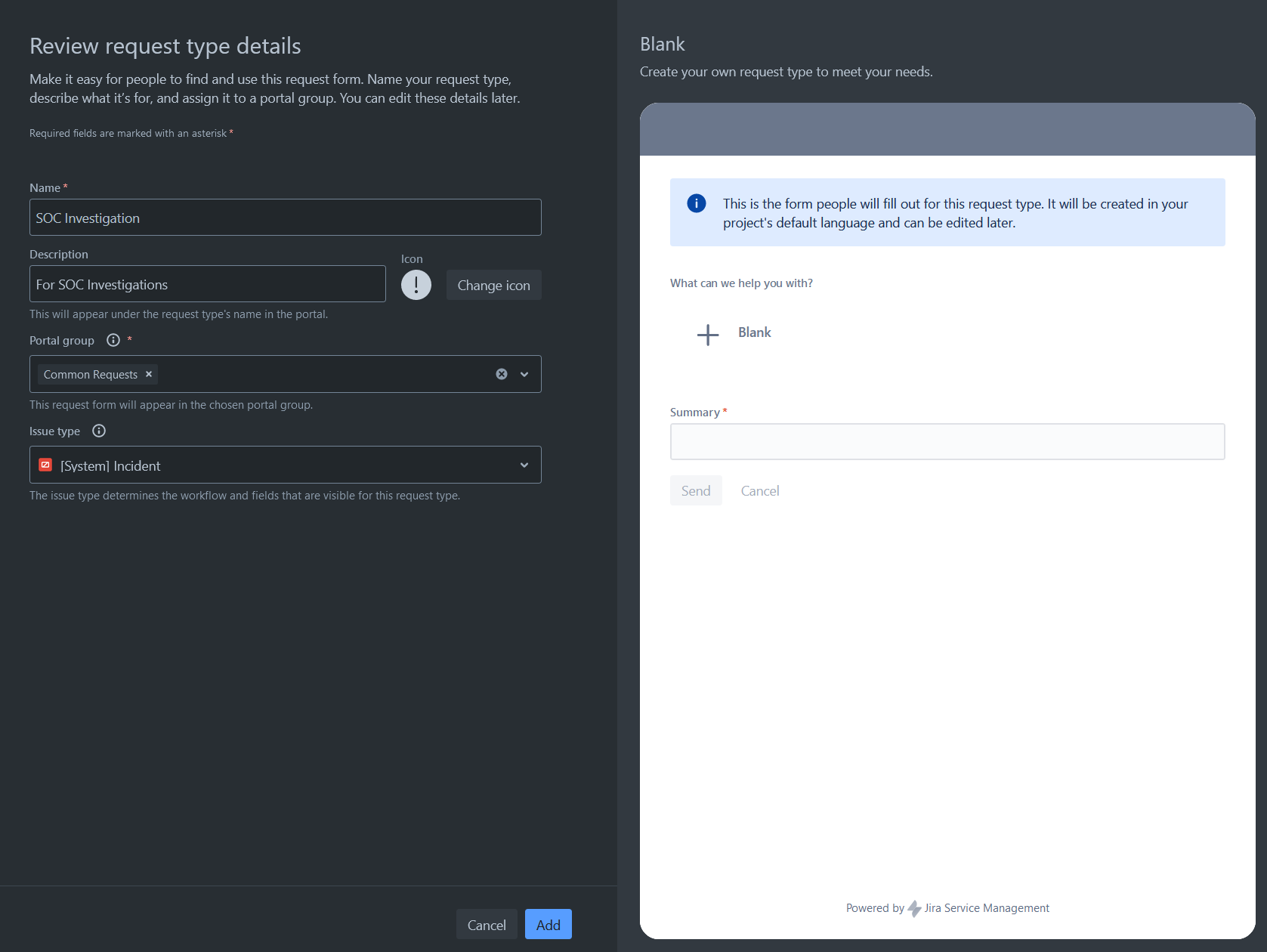Click the blue info icon in banner
Viewport: 1267px width, 952px height.
696,203
